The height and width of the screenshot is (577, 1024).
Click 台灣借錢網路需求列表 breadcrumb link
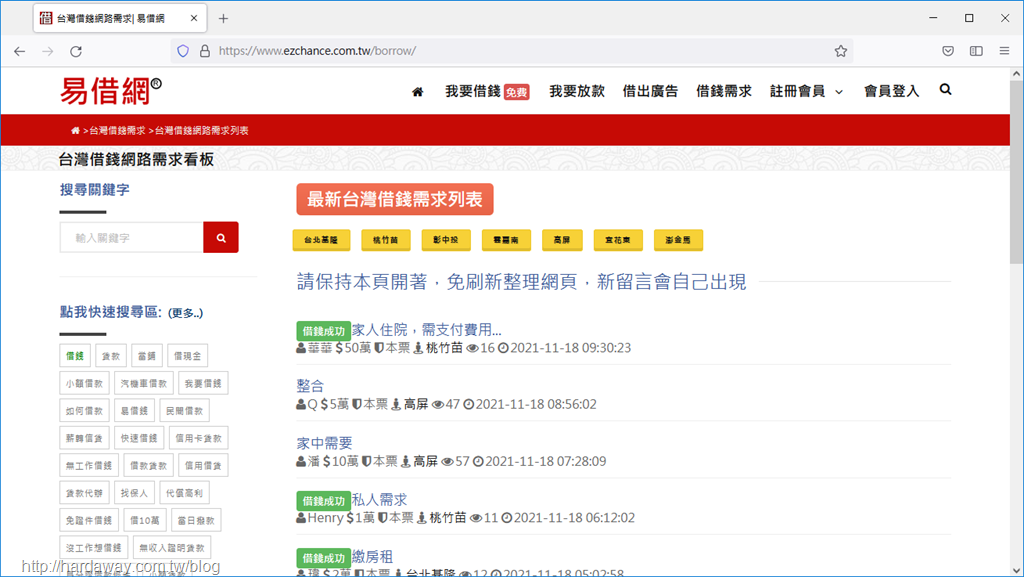(201, 131)
